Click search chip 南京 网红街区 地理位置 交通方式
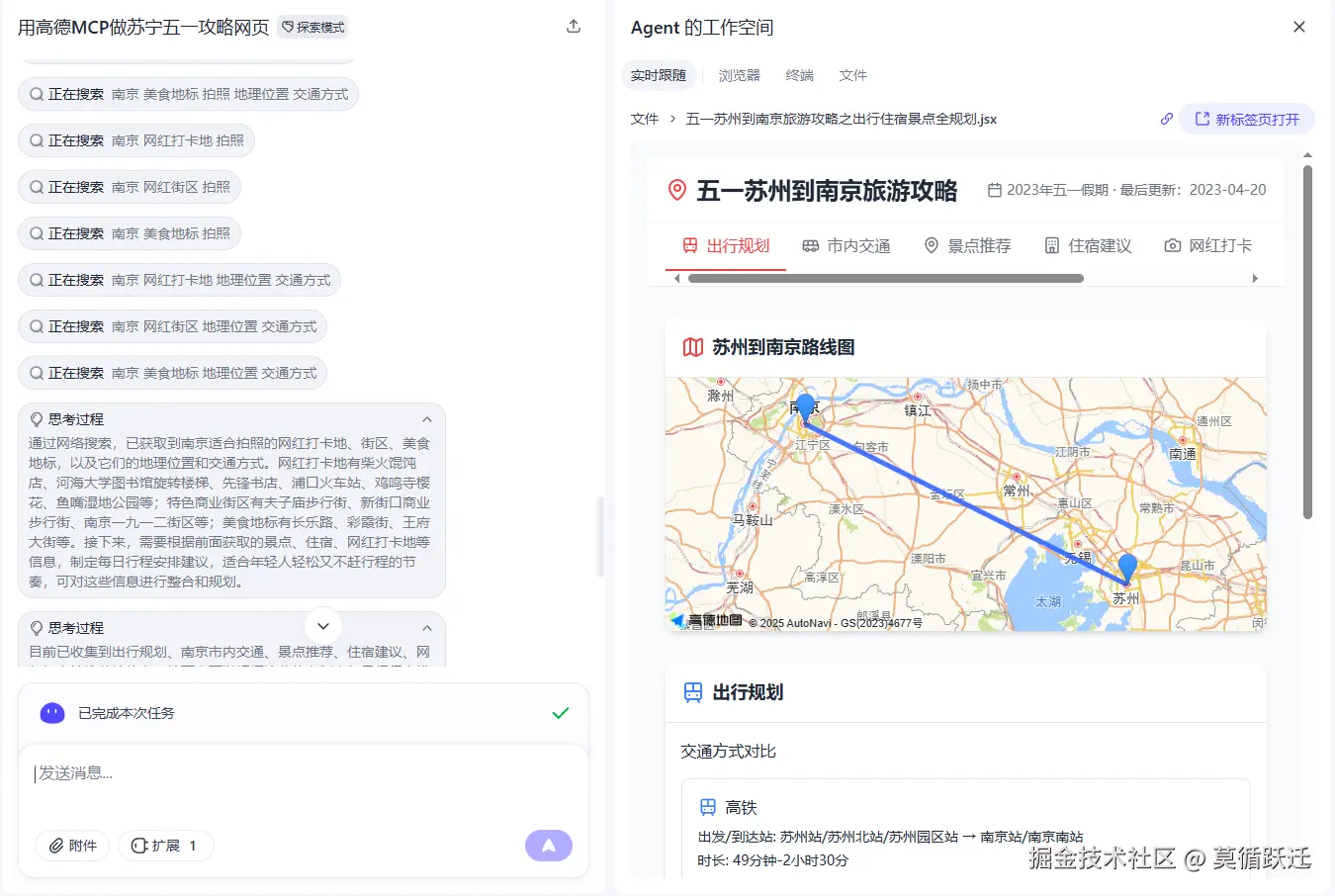1335x896 pixels. 172,326
